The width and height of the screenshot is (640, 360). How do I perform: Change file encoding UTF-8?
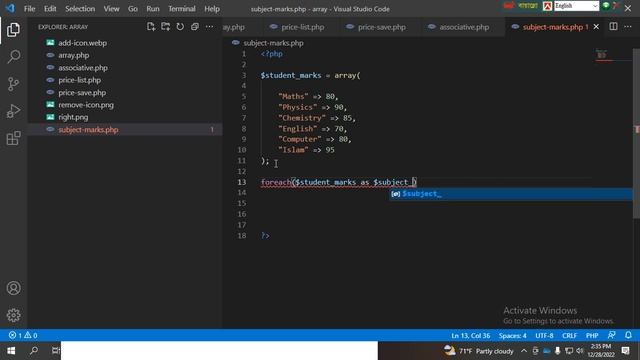544,335
